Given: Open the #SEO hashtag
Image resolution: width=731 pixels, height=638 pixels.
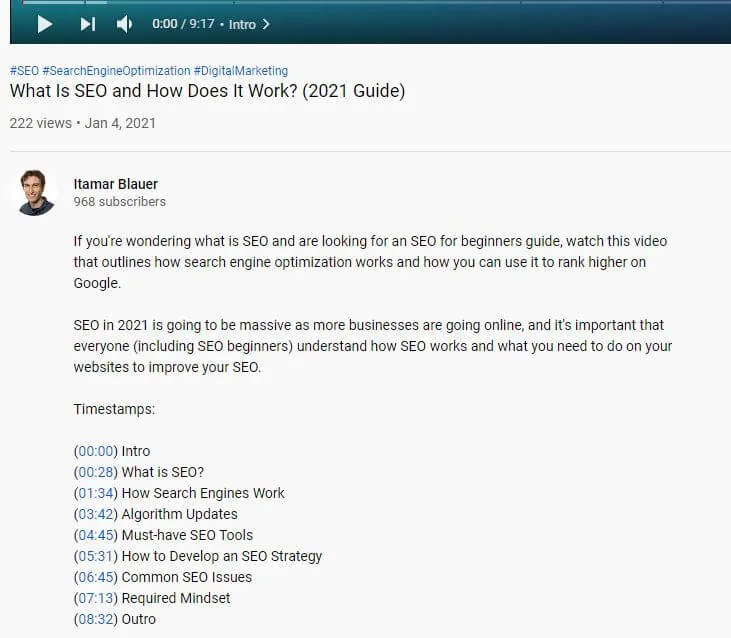Looking at the screenshot, I should coord(24,71).
